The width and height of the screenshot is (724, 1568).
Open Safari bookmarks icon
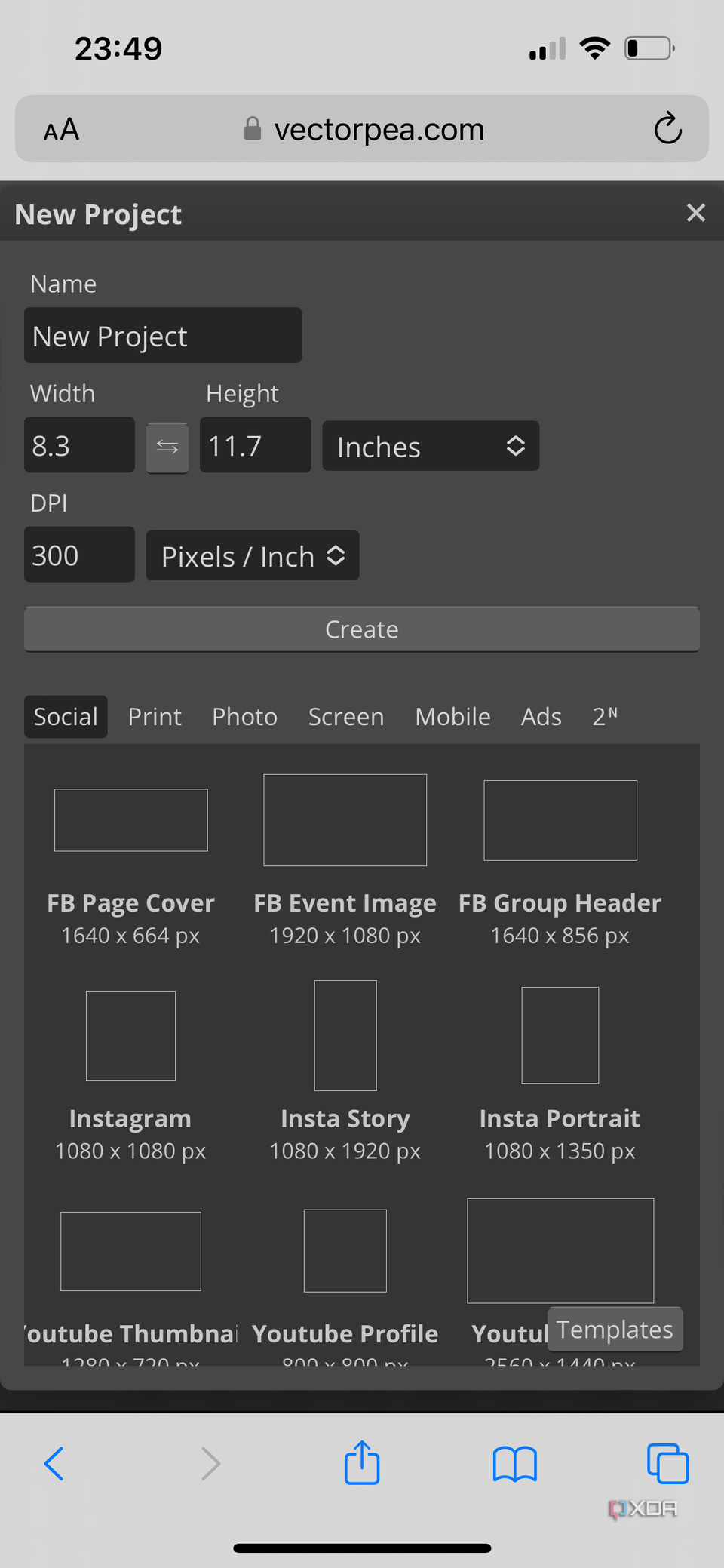(x=514, y=1464)
